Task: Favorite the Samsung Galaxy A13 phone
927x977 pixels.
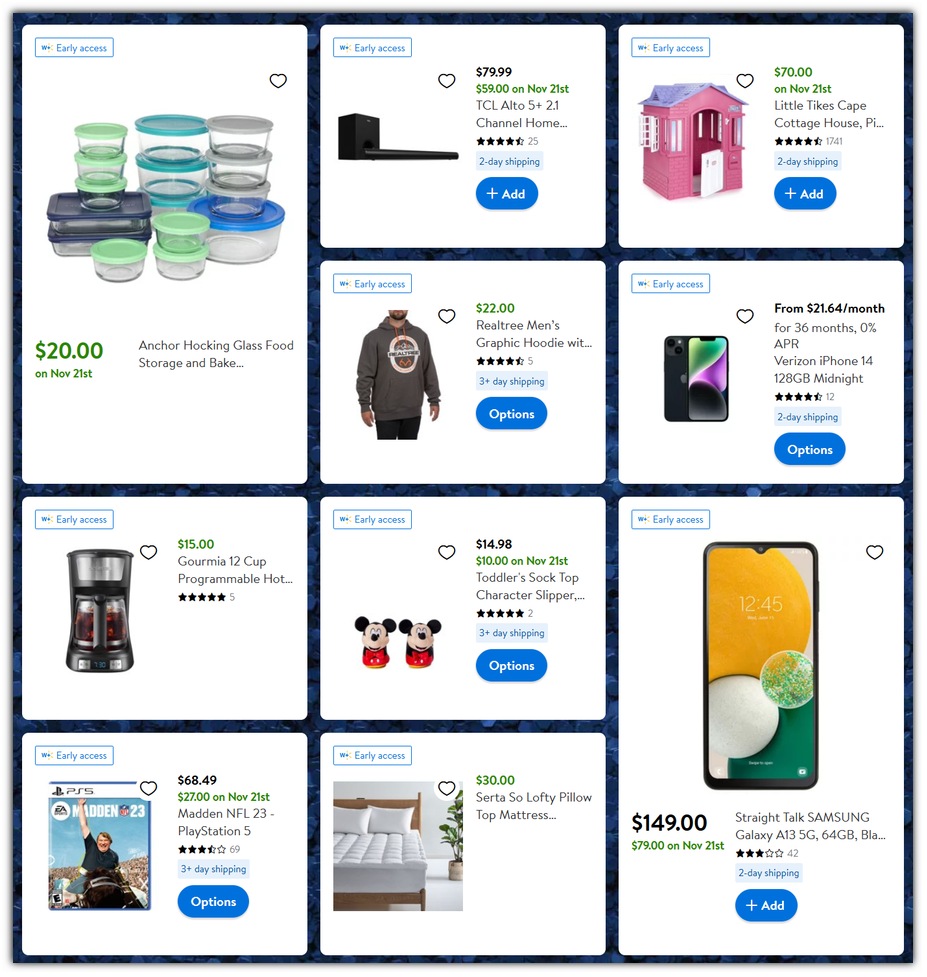Action: 875,552
